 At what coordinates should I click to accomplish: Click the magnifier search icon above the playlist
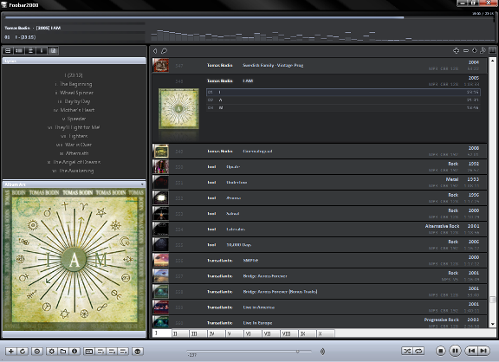[164, 51]
